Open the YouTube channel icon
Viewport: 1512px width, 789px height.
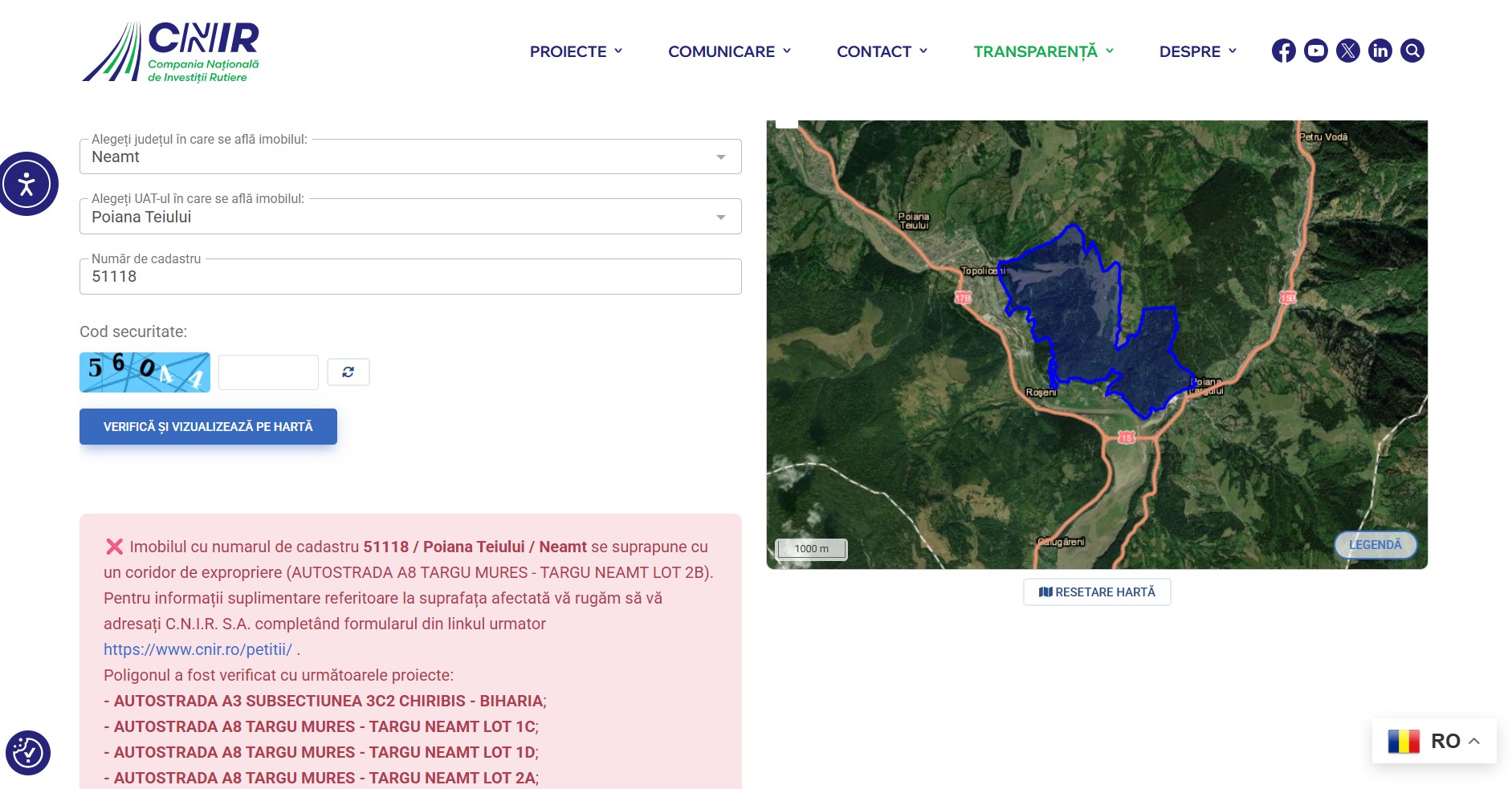click(1315, 51)
